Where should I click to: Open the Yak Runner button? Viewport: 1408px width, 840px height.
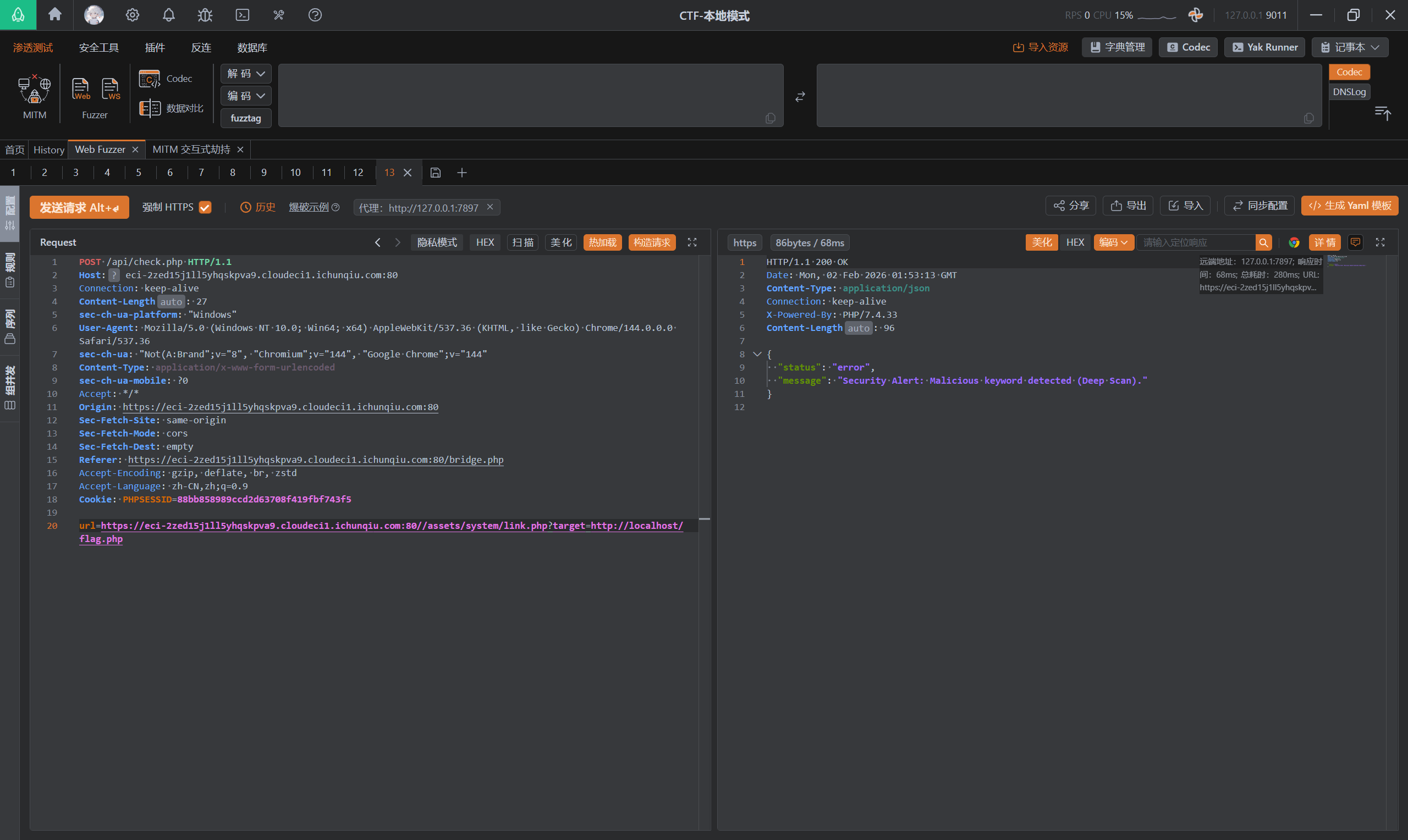(1265, 47)
